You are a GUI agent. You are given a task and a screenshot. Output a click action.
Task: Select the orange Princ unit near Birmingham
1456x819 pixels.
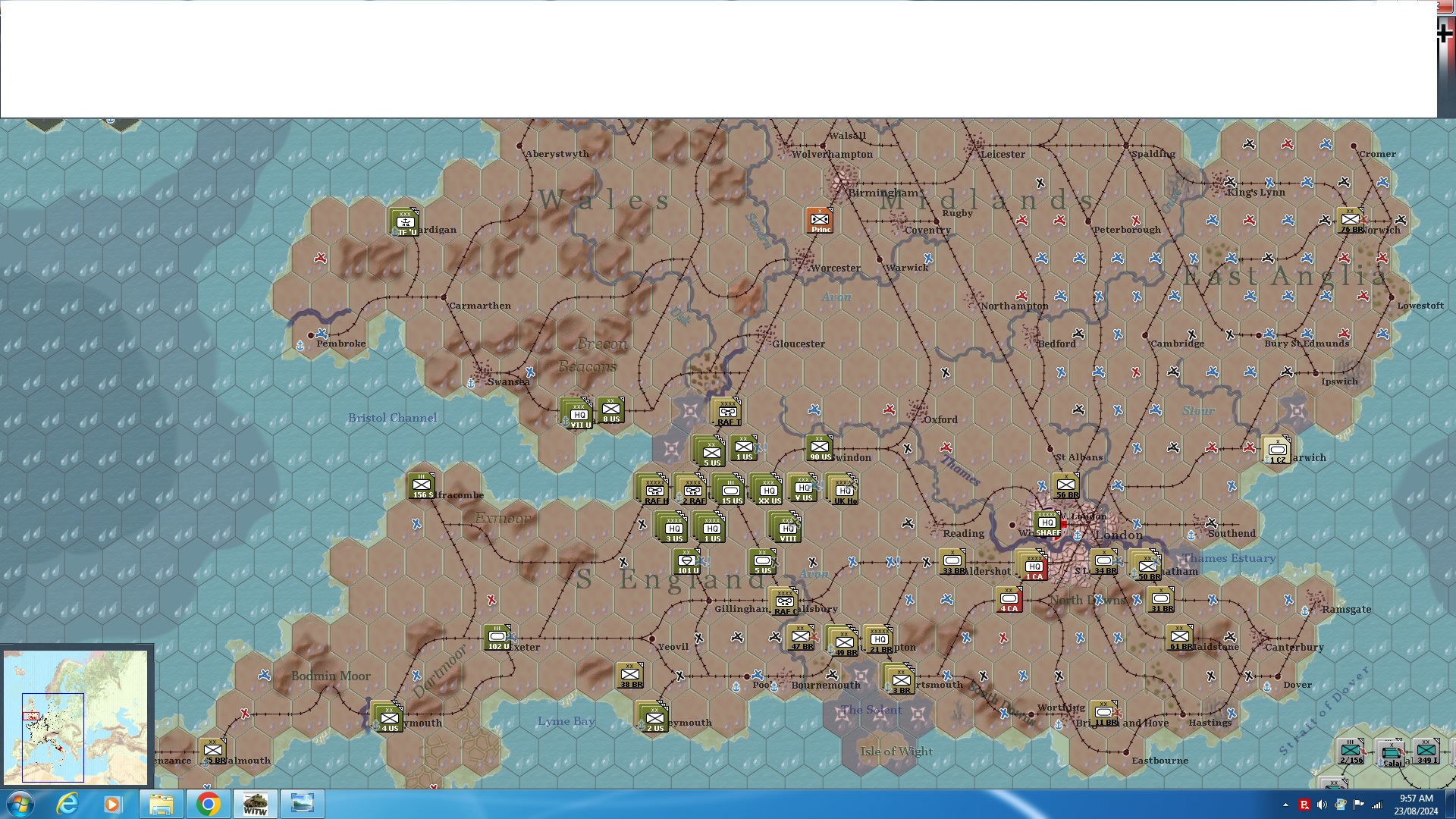(x=820, y=221)
